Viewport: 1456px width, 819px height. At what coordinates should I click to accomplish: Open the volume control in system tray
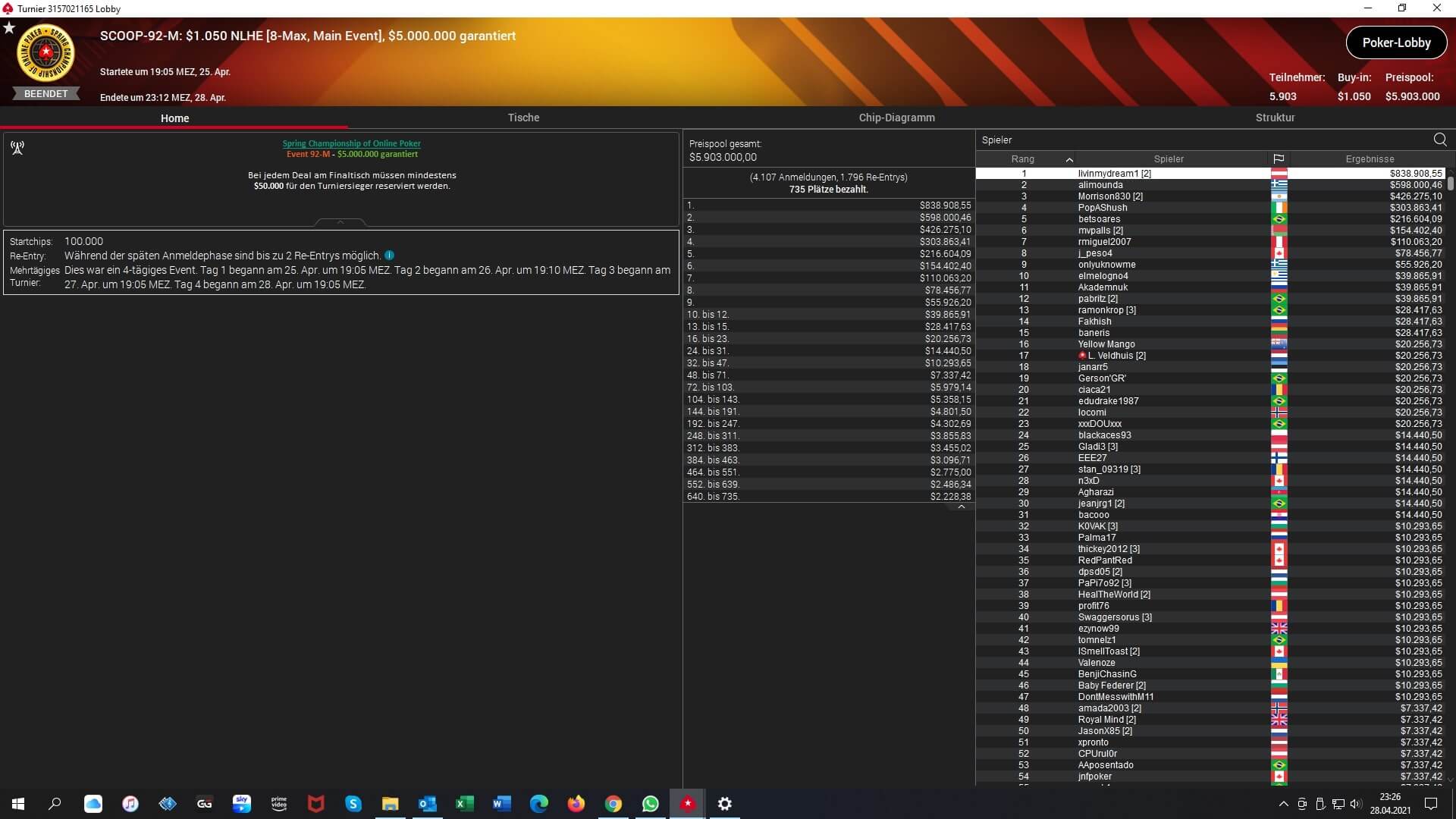(x=1356, y=804)
